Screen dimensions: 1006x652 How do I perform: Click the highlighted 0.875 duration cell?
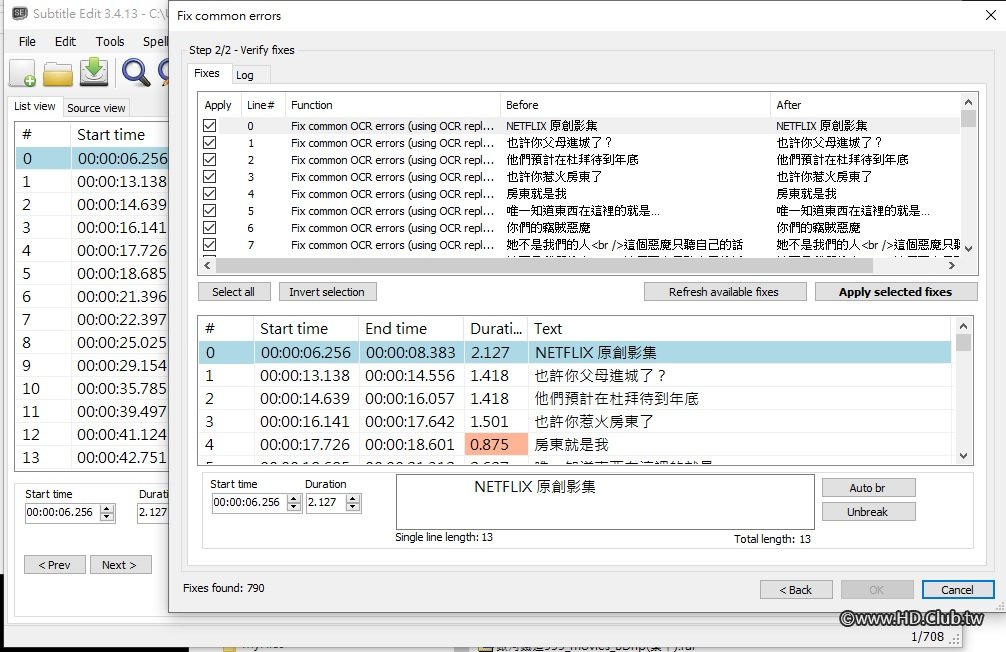click(496, 445)
